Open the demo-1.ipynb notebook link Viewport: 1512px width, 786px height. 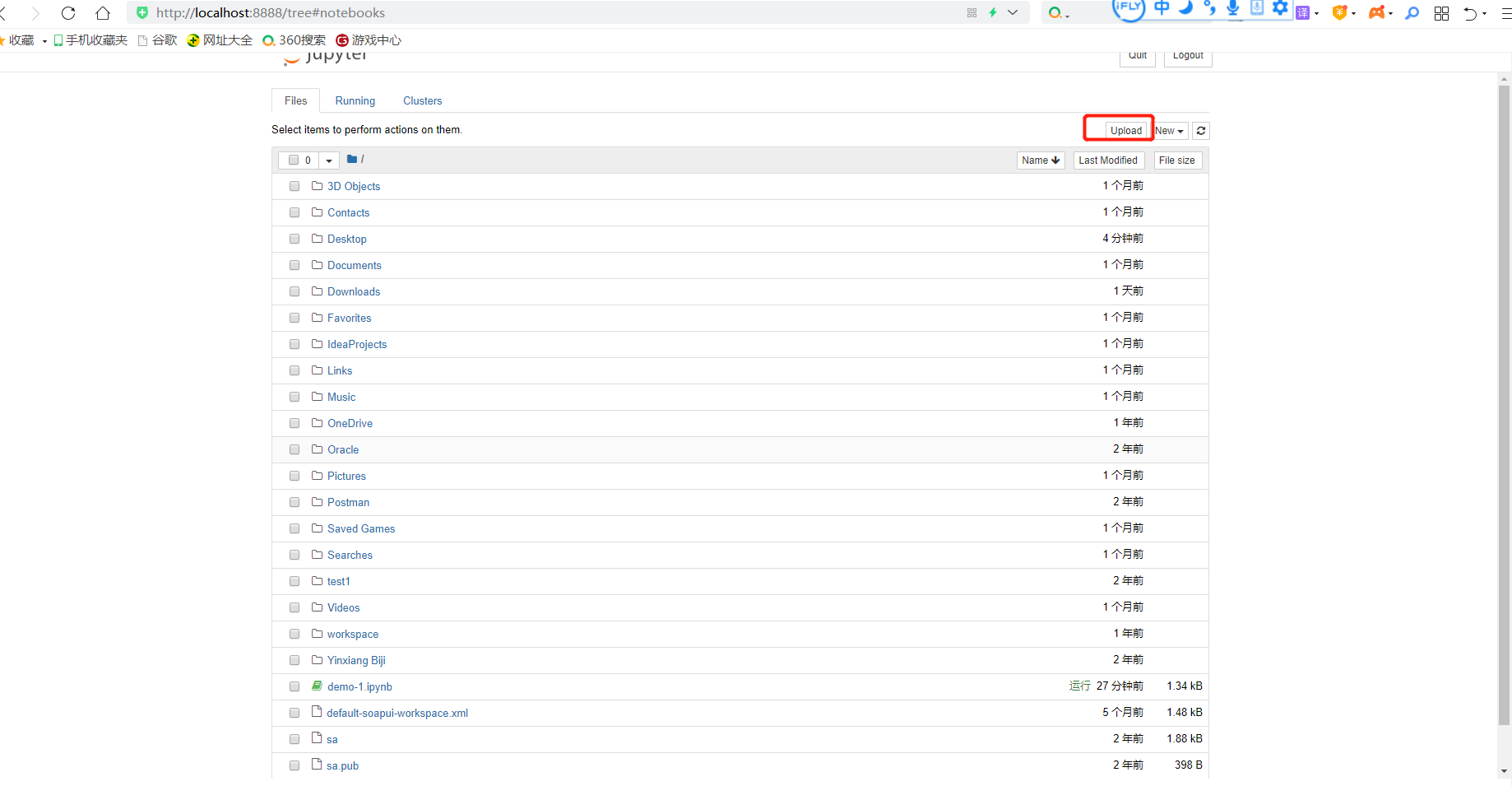click(x=359, y=686)
